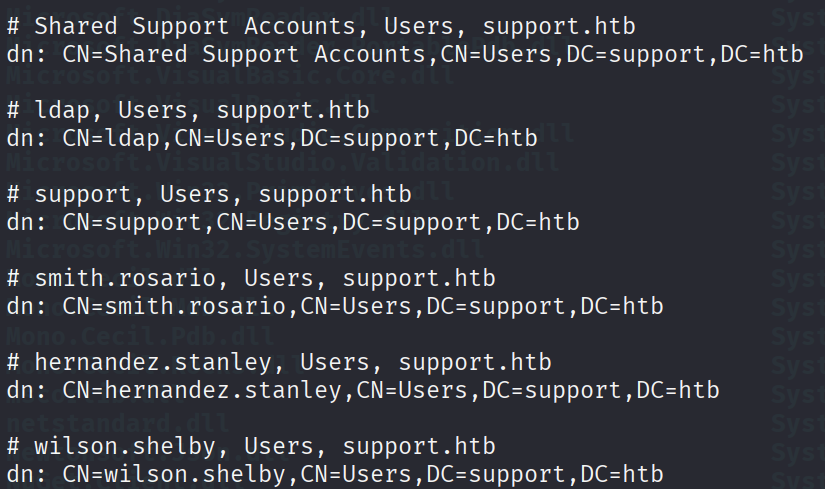Click the 'dn: CN=smith.rosario' line
The image size is (825, 489).
[335, 306]
